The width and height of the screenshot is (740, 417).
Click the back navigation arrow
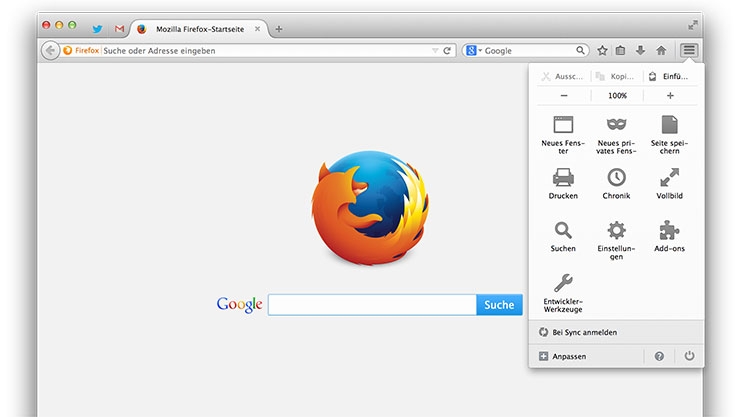click(50, 50)
